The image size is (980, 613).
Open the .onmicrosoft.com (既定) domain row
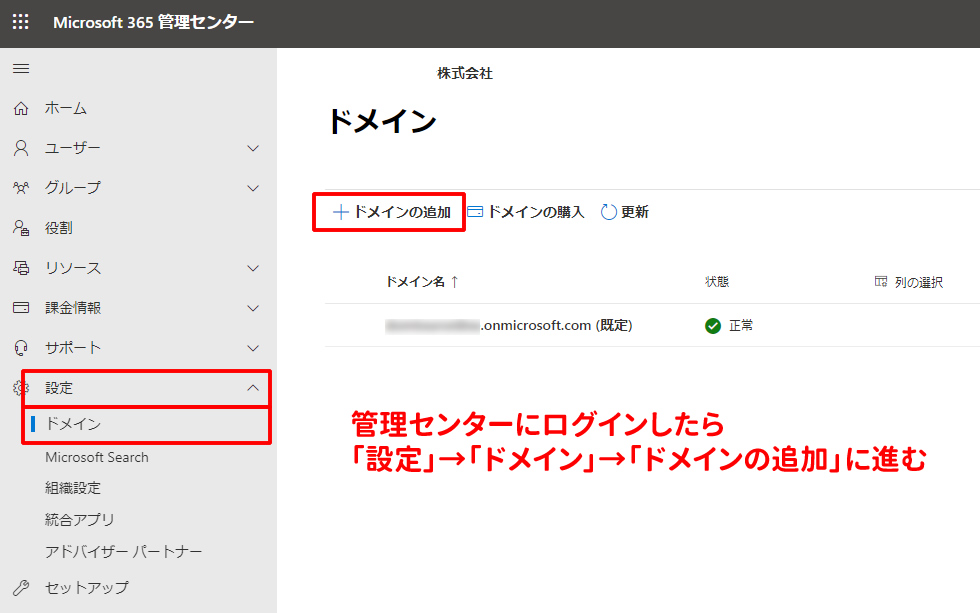click(652, 326)
